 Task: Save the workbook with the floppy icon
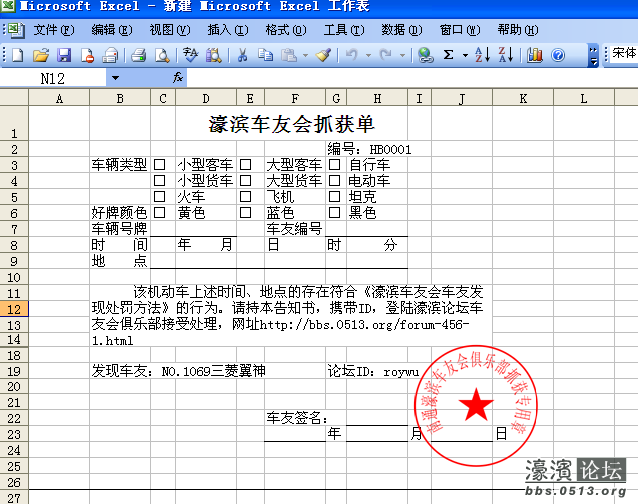(x=64, y=55)
